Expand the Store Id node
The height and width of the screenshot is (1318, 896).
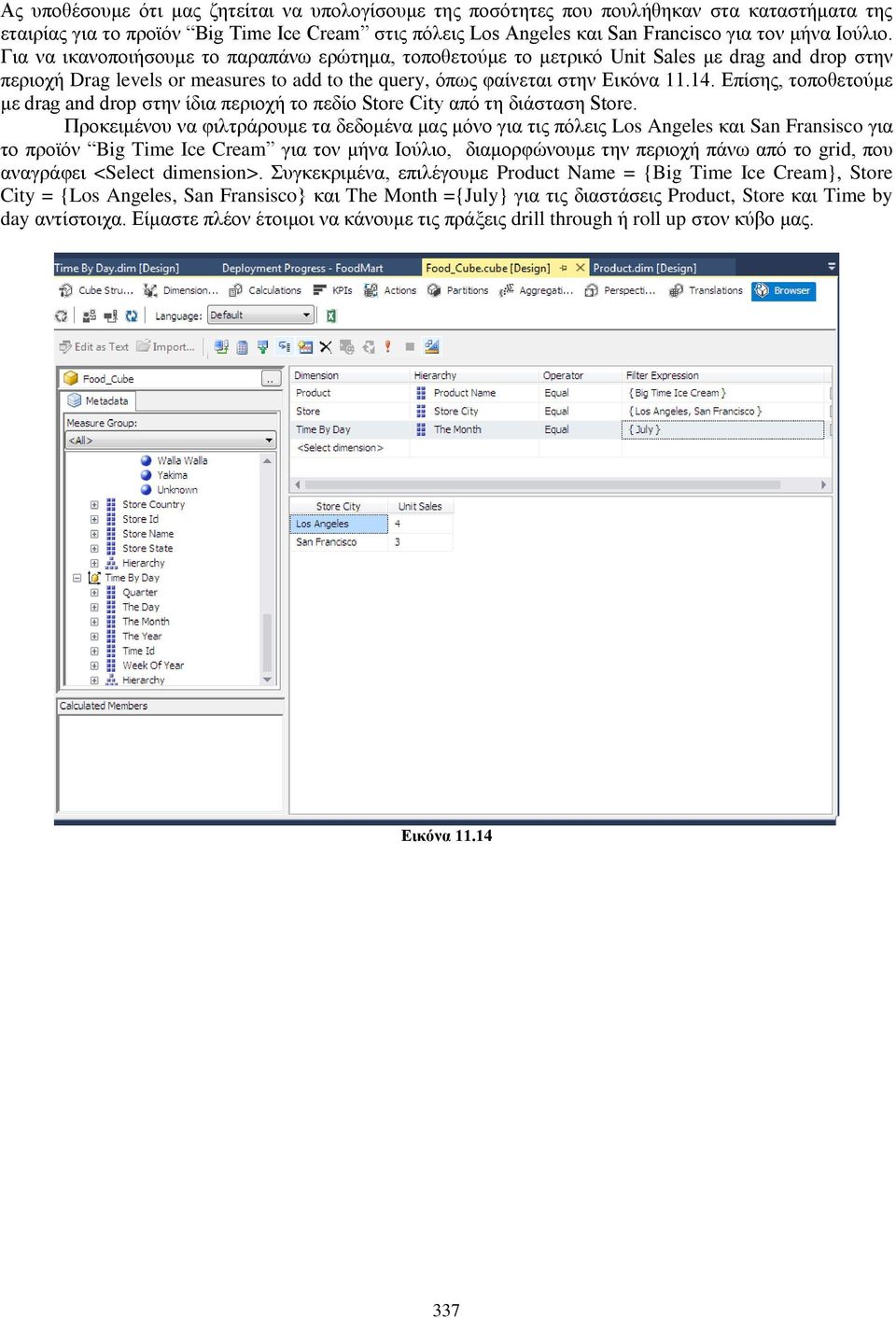[94, 519]
